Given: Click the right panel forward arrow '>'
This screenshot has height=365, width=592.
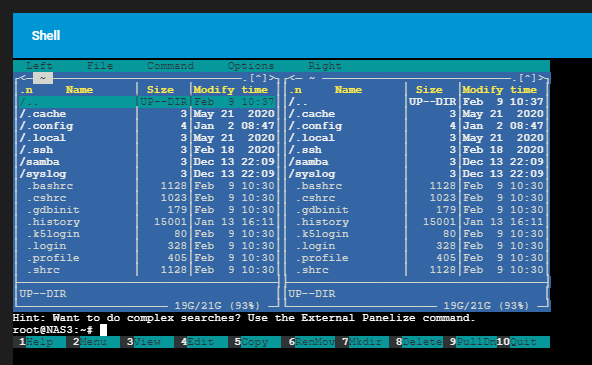Looking at the screenshot, I should click(541, 78).
